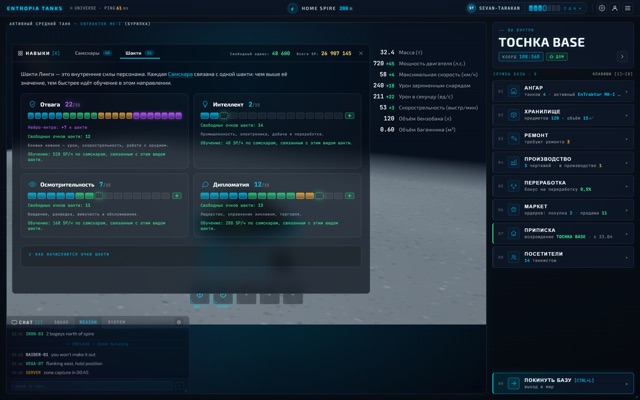The image size is (640, 400).
Task: Open settings via top-right gear icon
Action: point(602,8)
